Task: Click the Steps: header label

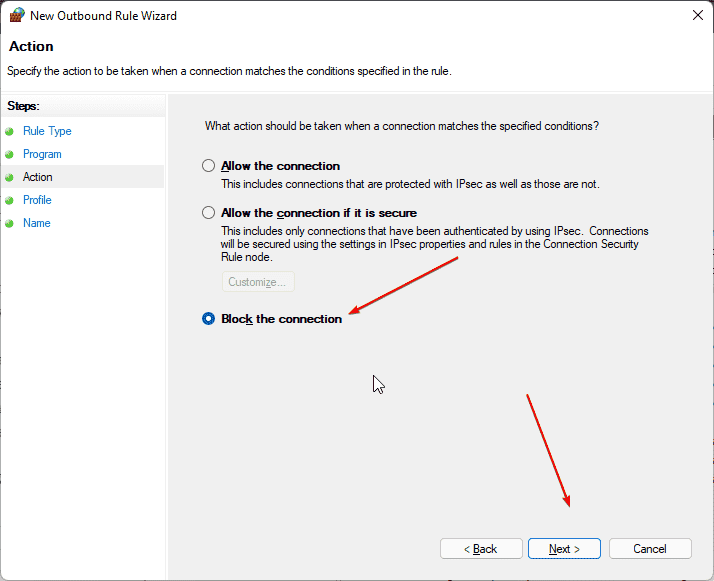Action: click(x=23, y=106)
